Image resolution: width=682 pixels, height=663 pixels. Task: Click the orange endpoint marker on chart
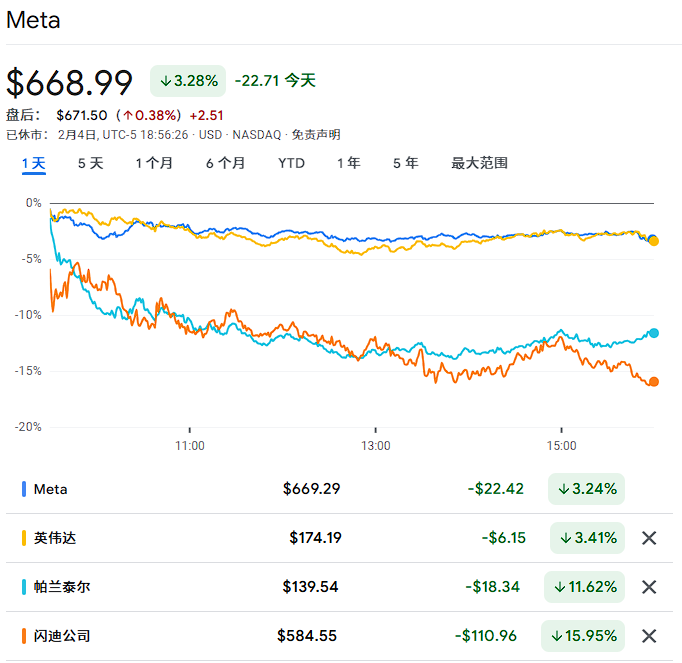[x=653, y=381]
